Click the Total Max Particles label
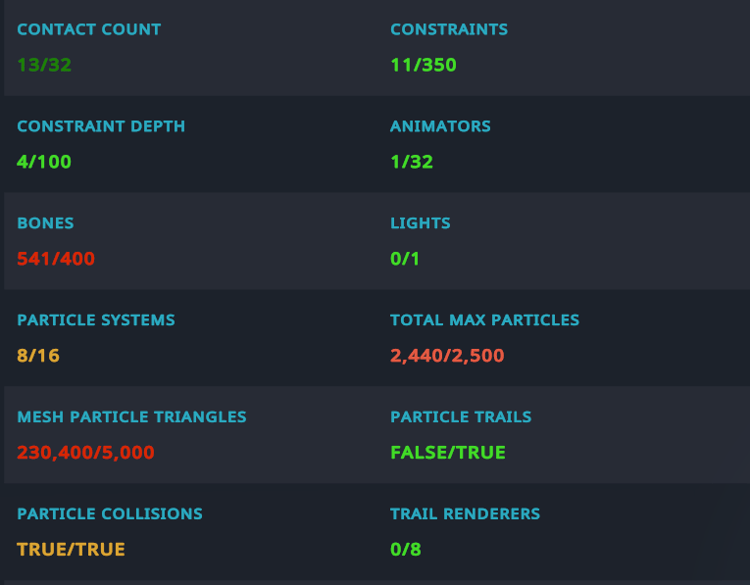 [485, 320]
